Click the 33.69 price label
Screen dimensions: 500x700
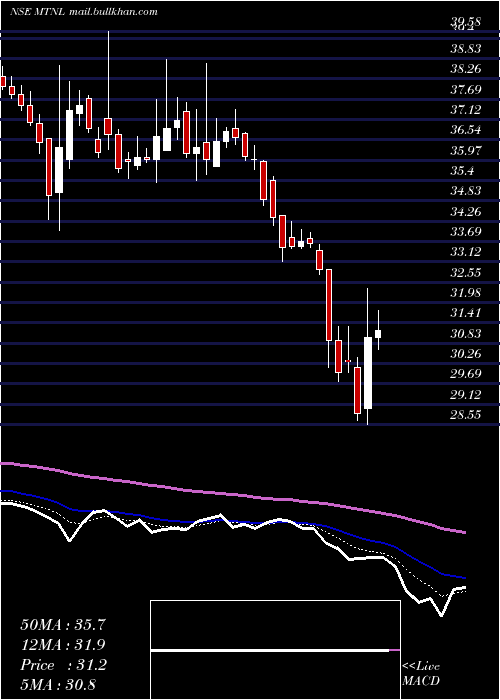click(466, 232)
